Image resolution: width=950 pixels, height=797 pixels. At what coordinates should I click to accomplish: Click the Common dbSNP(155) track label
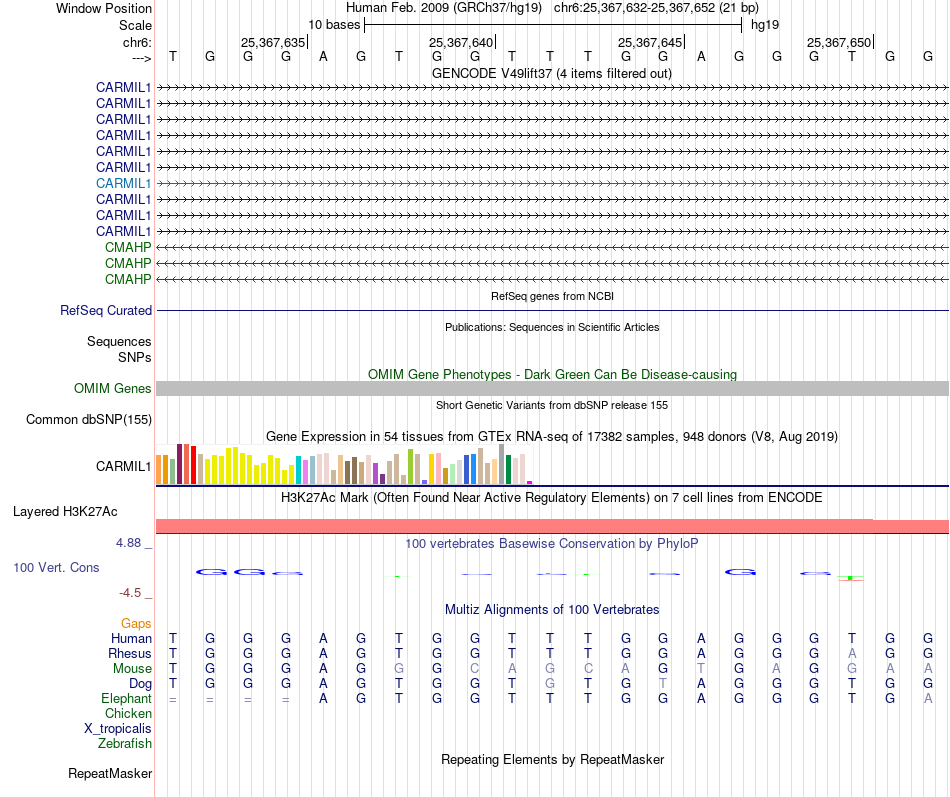pos(88,419)
